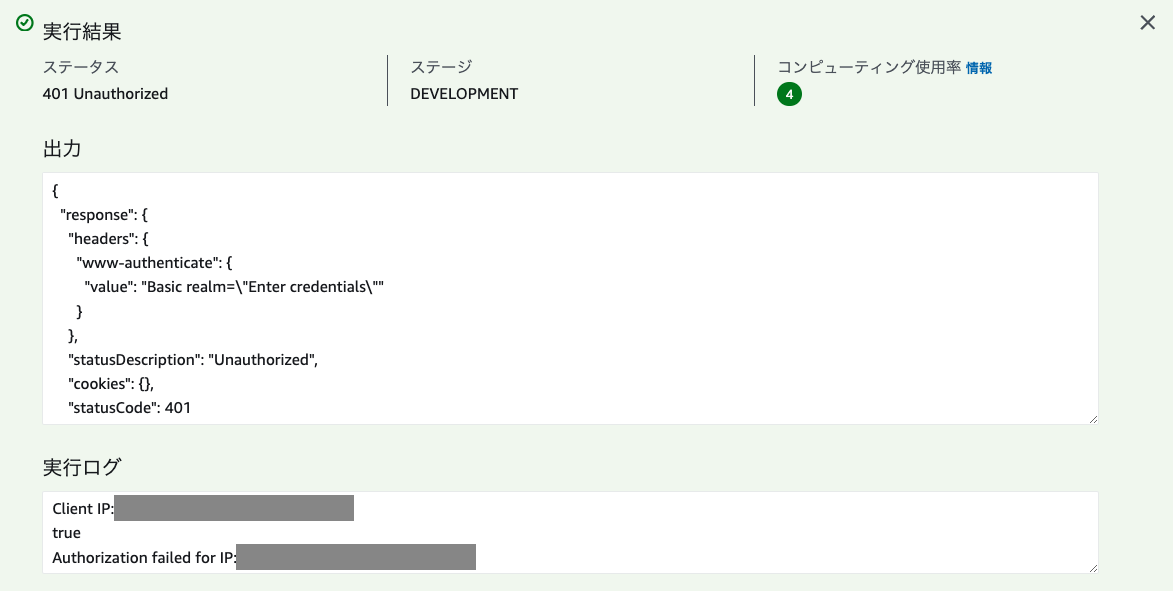Screen dimensions: 1173x591
Task: Click the "cookies": {} line
Action: click(x=111, y=384)
